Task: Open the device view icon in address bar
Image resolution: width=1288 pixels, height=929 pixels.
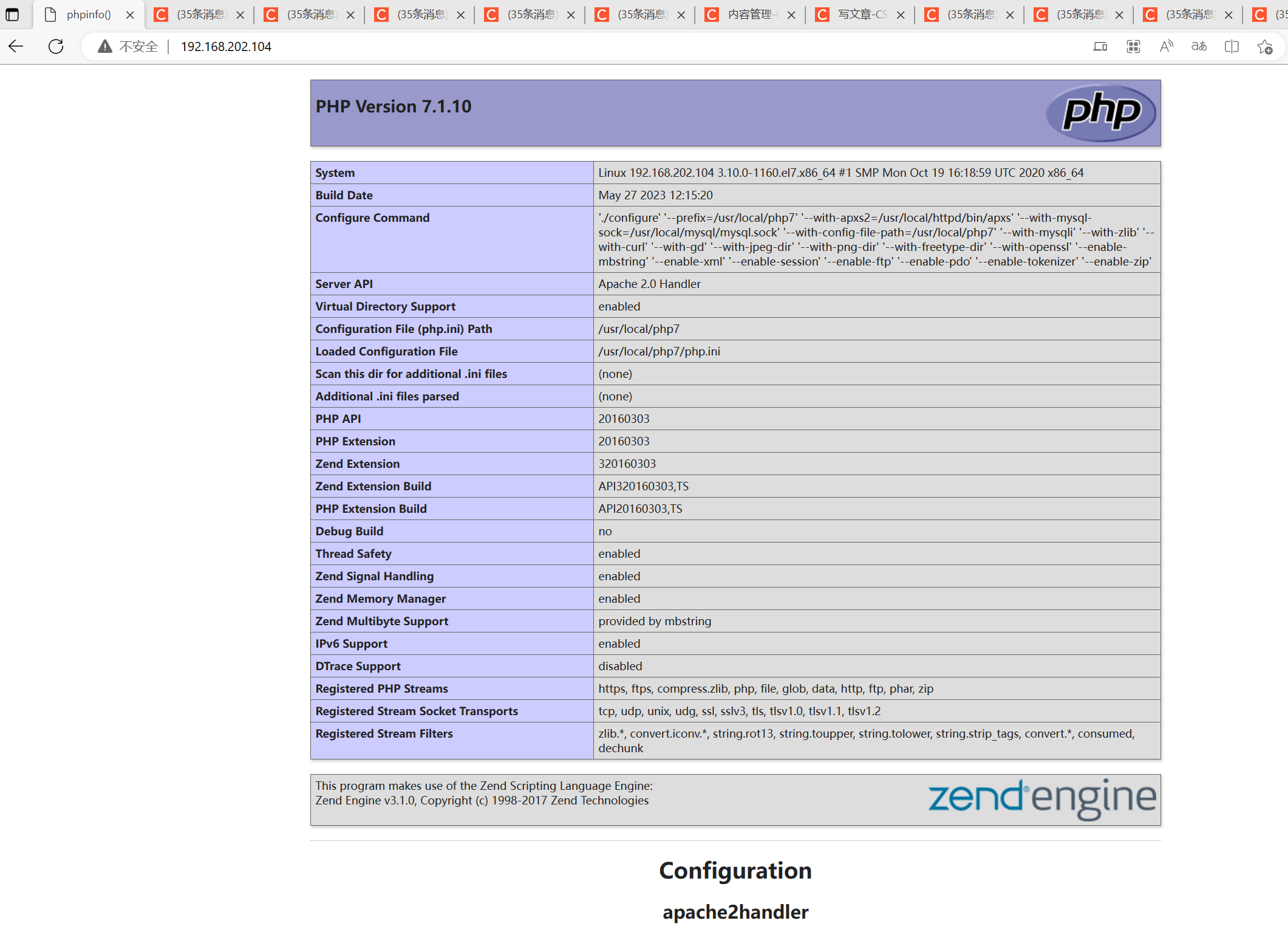Action: click(x=1100, y=47)
